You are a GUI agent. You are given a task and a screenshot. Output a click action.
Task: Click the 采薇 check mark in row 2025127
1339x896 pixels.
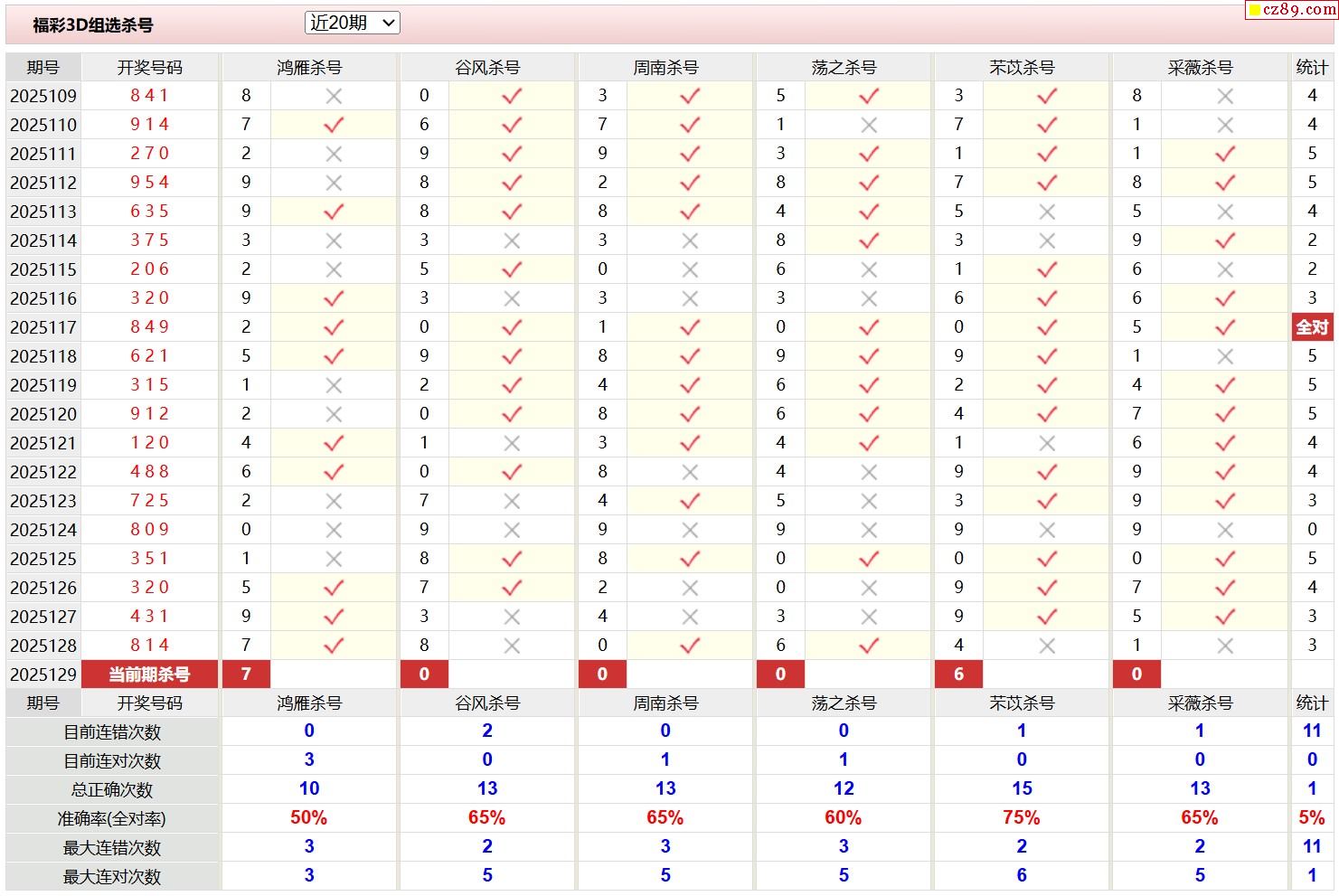click(1225, 617)
